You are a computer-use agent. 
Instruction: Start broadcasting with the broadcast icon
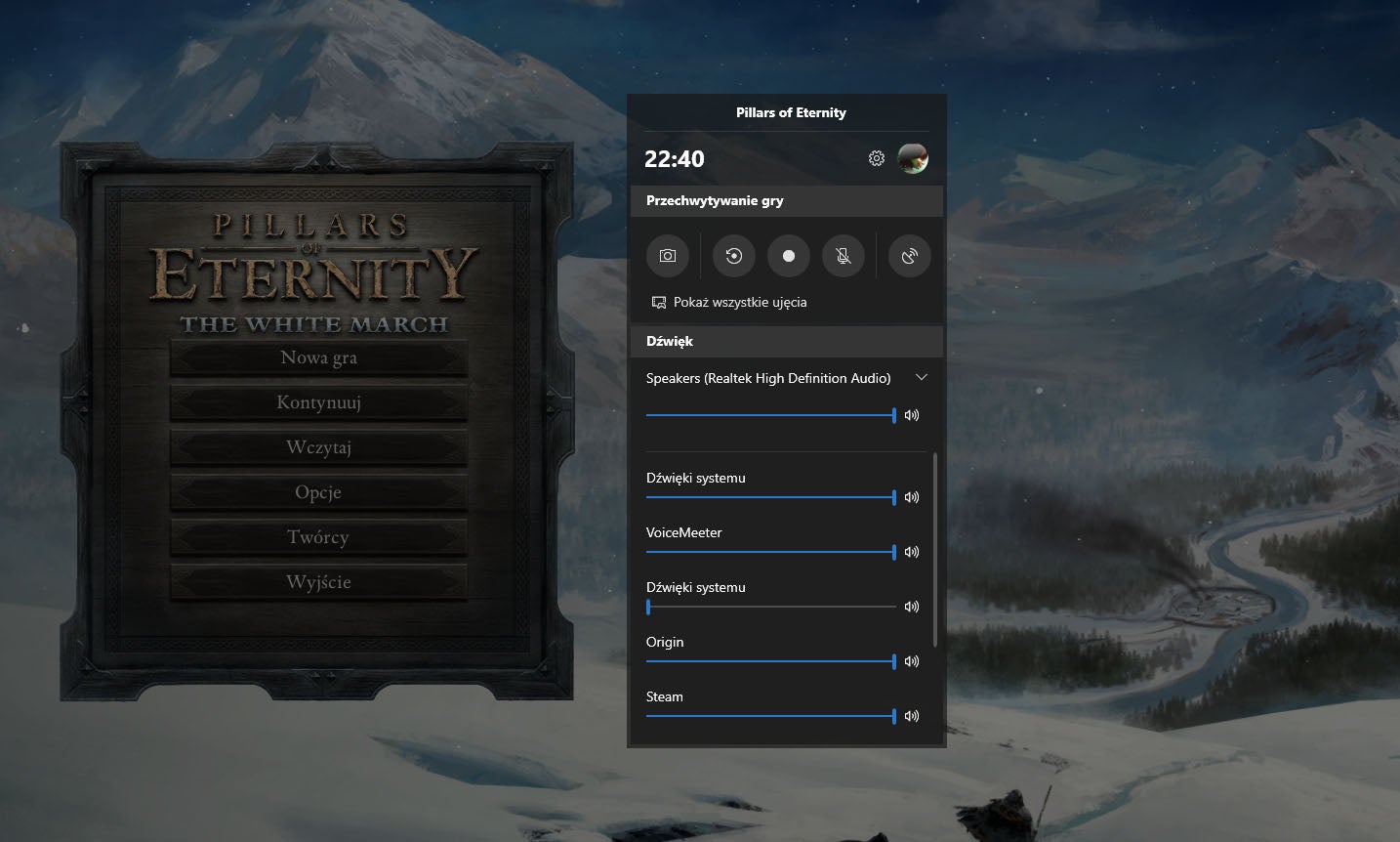tap(909, 256)
